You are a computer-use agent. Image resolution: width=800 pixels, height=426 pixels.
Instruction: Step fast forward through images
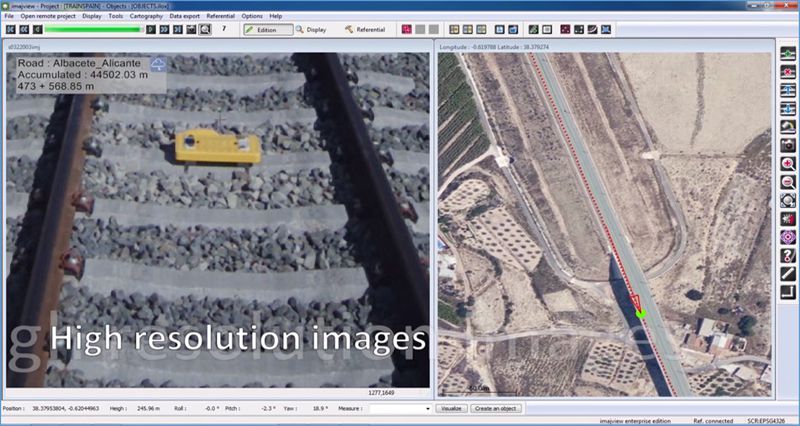164,30
